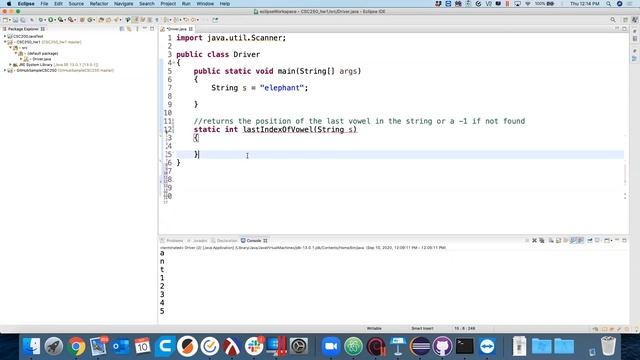This screenshot has height=360, width=640.
Task: Expand CSC200Javafest project node
Action: 5,36
